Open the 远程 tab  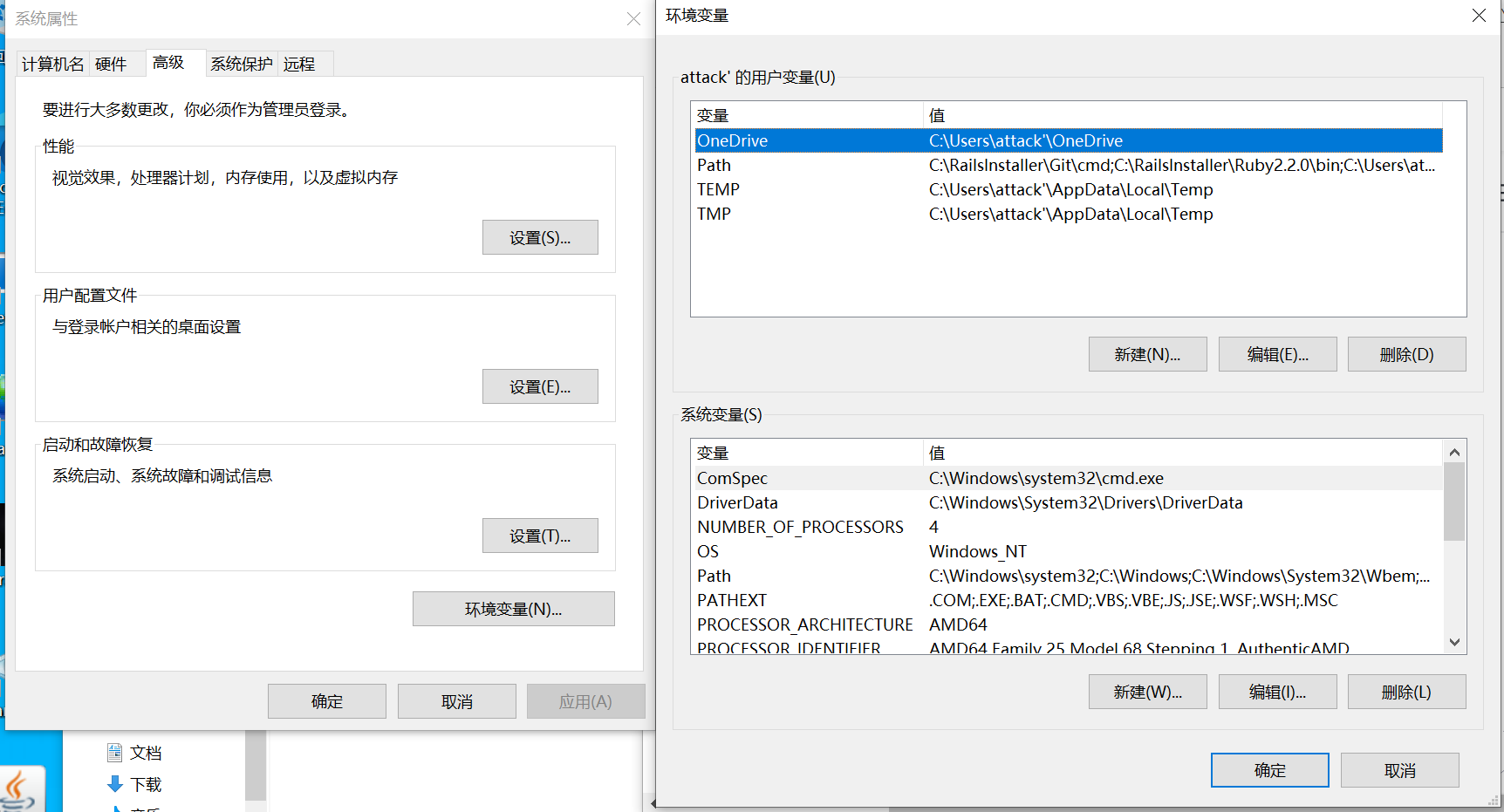click(301, 63)
